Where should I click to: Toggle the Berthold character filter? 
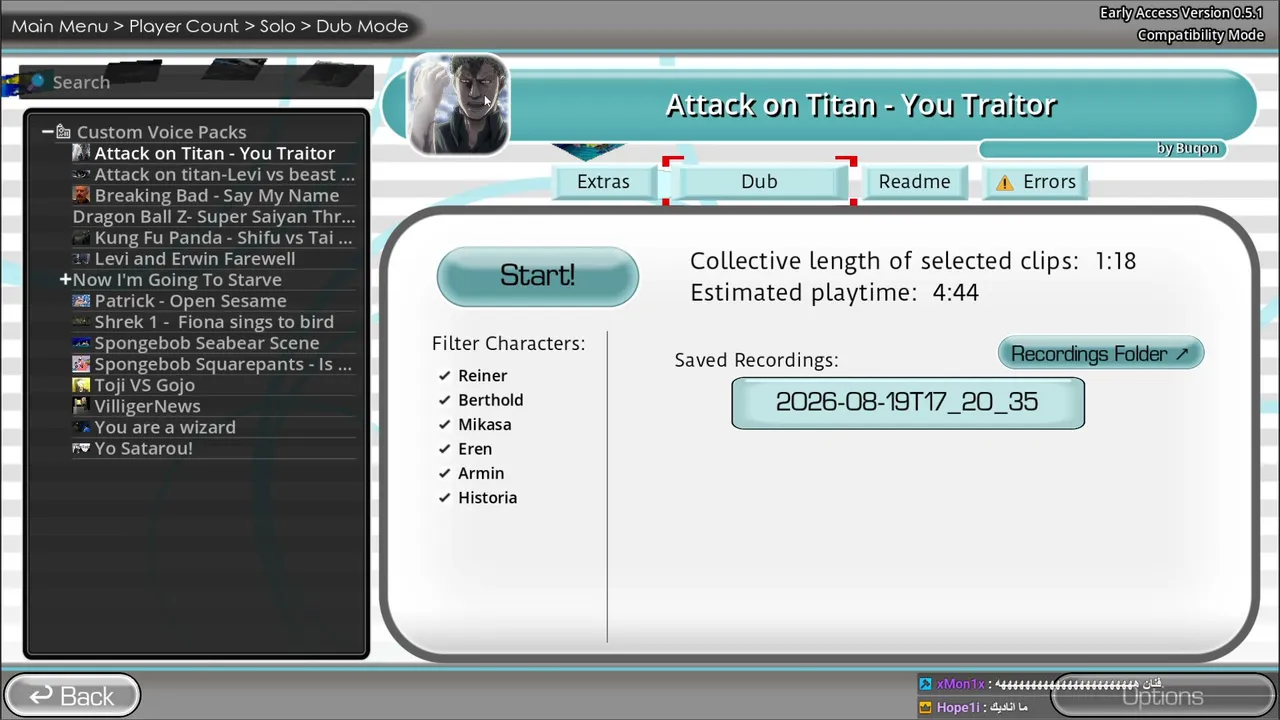coord(481,400)
